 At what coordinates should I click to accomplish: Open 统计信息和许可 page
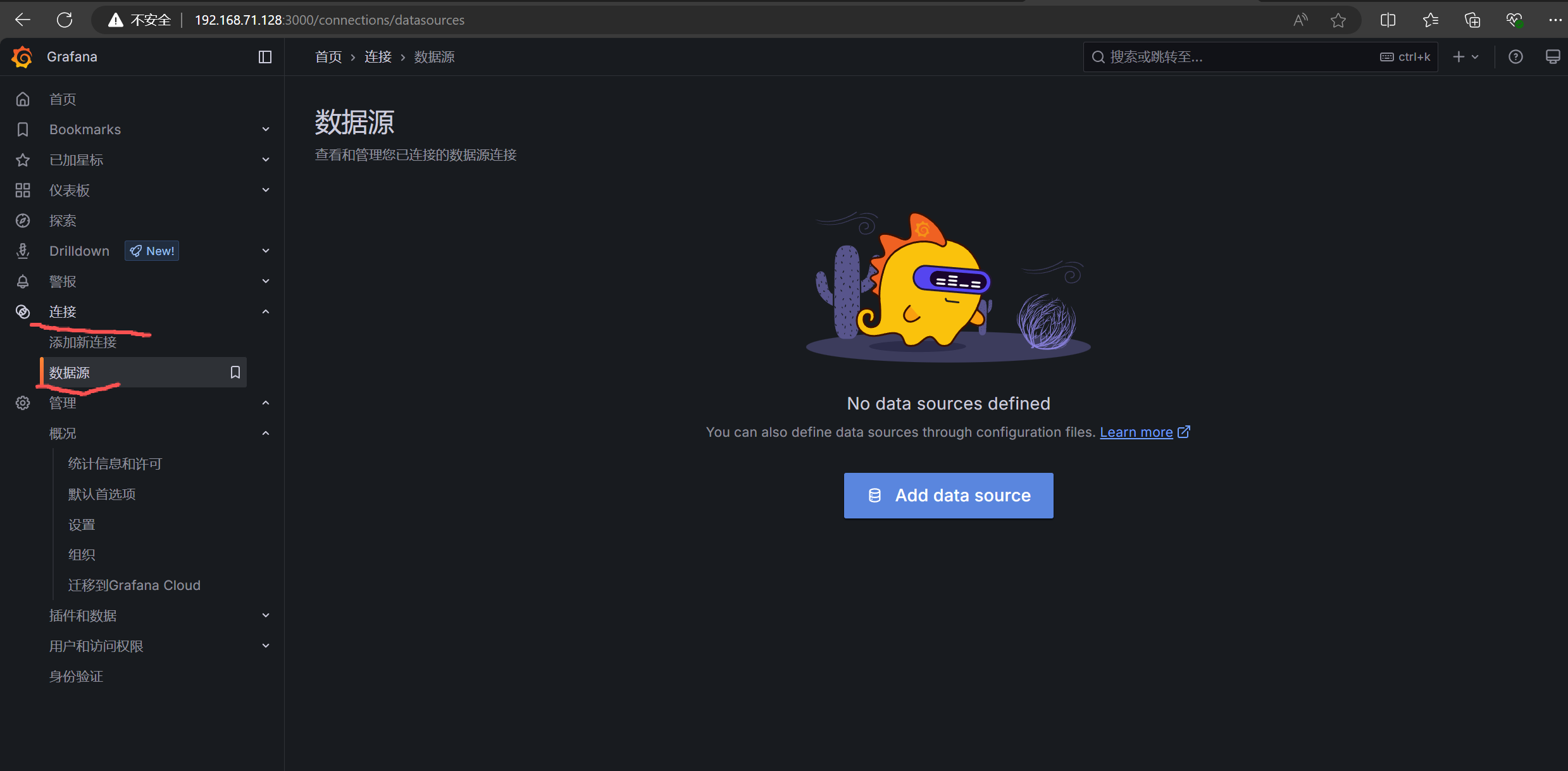pyautogui.click(x=115, y=464)
